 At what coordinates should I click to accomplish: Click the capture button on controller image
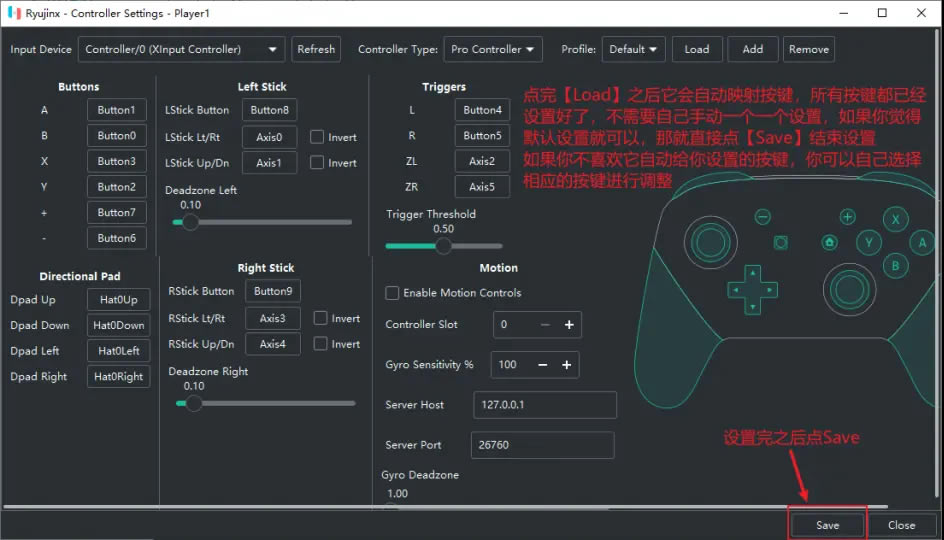[781, 243]
